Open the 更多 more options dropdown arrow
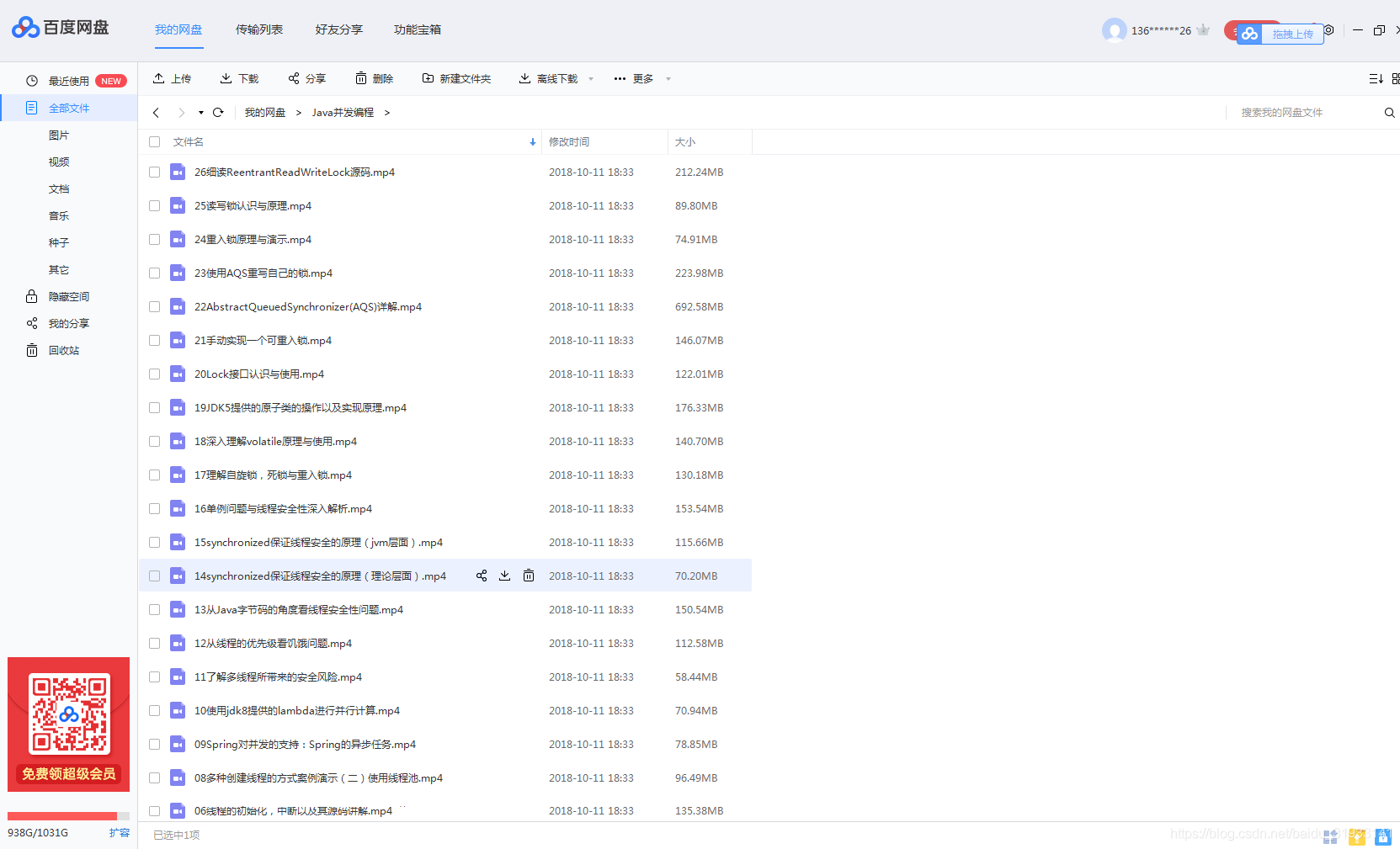Viewport: 1400px width, 849px height. [x=668, y=79]
